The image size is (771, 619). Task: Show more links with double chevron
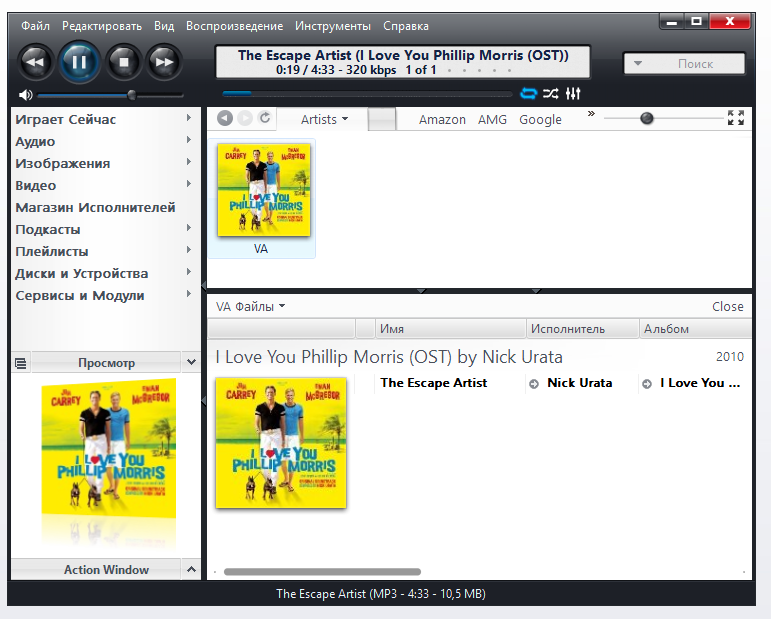coord(591,114)
